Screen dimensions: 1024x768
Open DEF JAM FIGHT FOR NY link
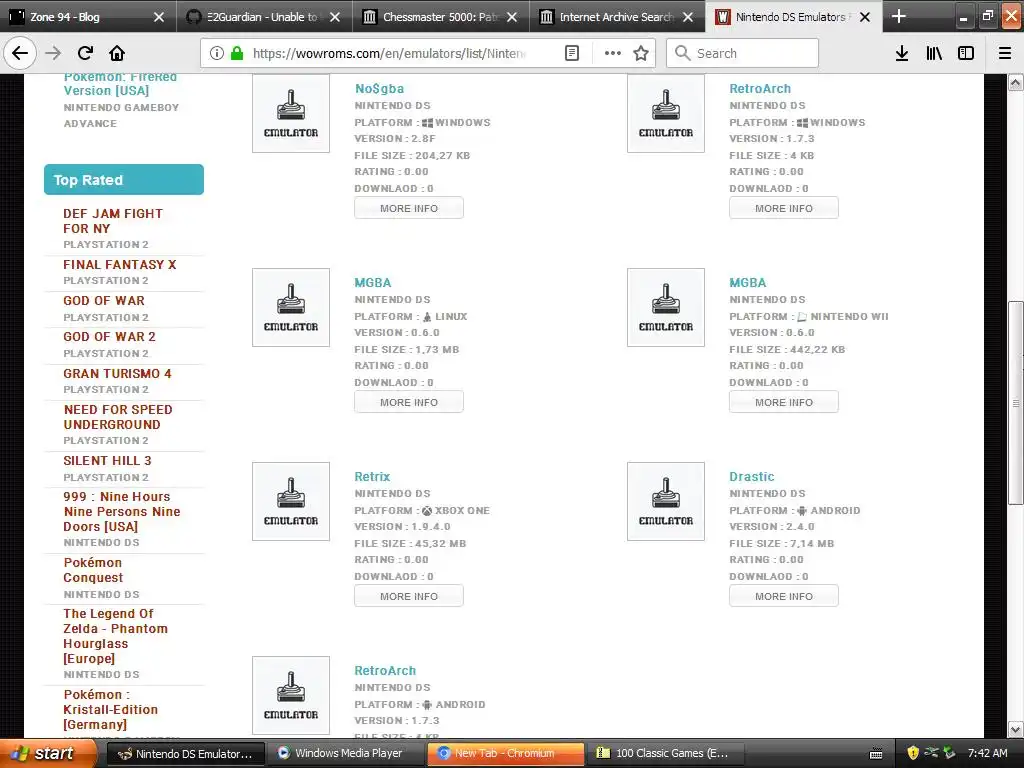(x=113, y=221)
